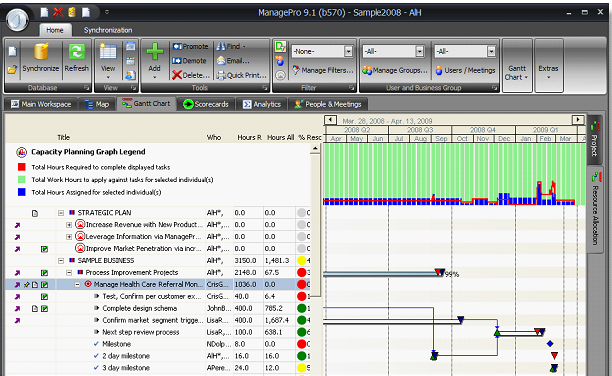
Task: Collapse the STRATEGIC PLAN tree node
Action: pos(61,213)
